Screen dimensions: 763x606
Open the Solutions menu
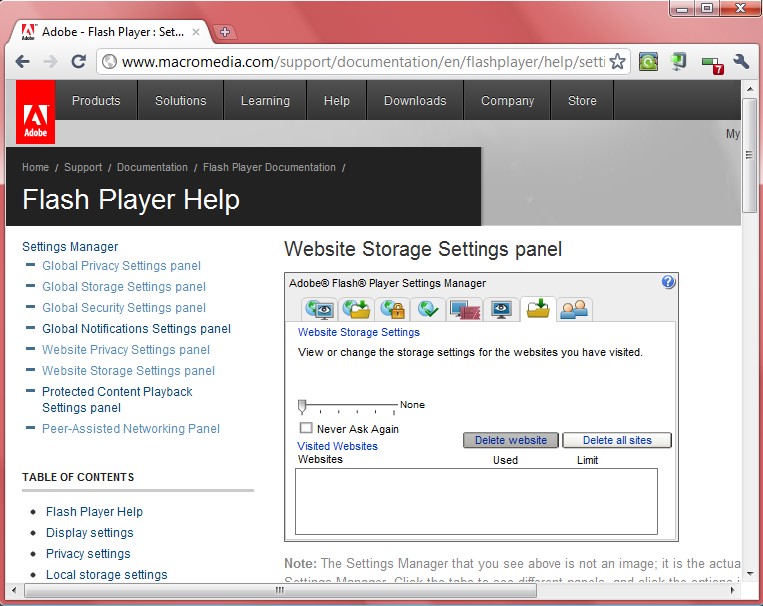[x=181, y=100]
